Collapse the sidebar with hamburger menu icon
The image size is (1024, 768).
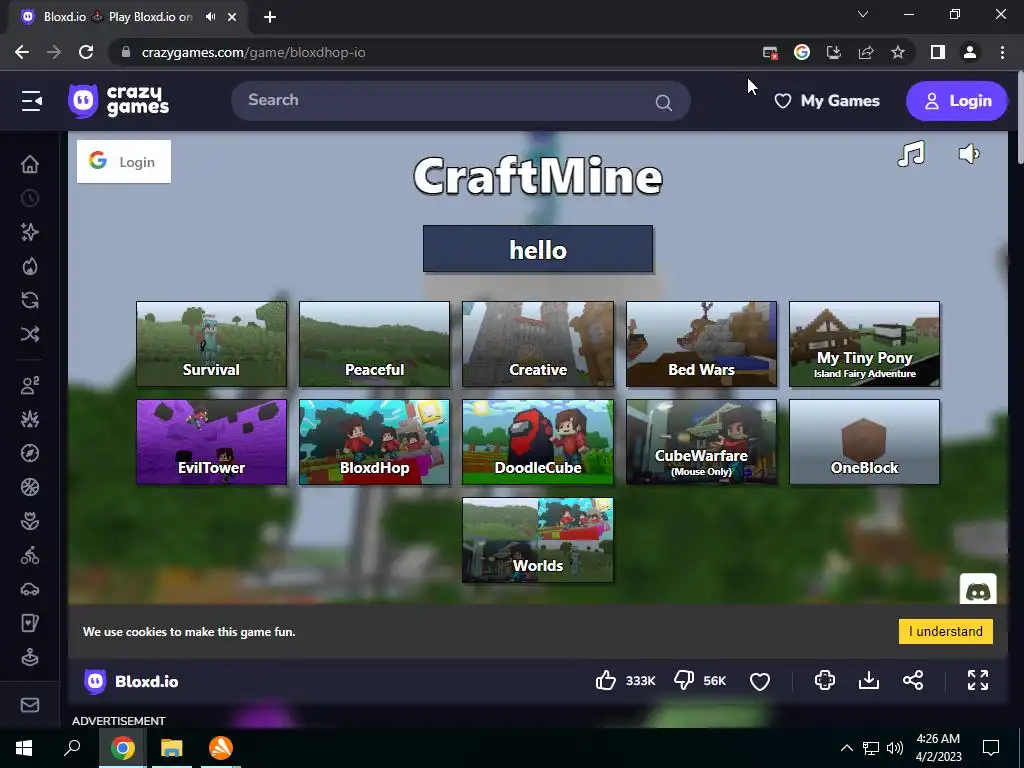point(31,101)
